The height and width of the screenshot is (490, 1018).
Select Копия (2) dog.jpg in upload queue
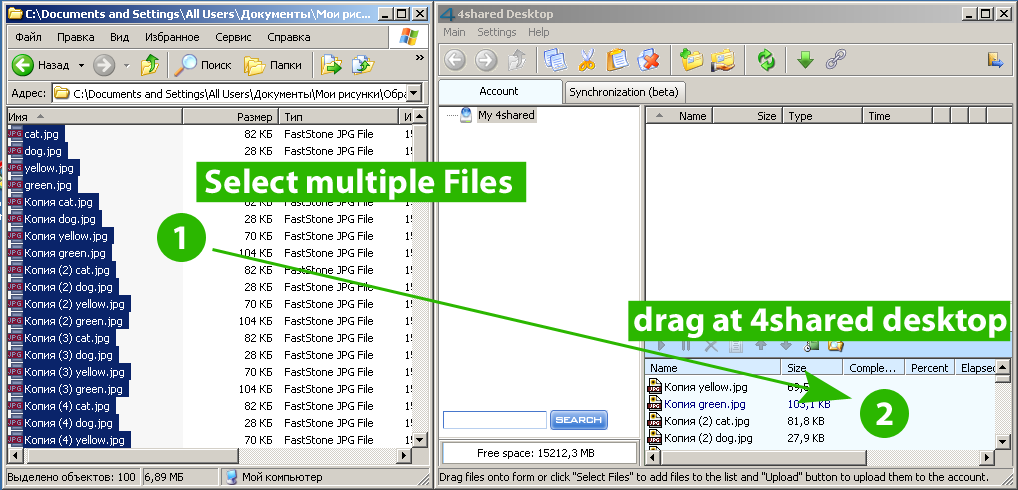coord(708,438)
